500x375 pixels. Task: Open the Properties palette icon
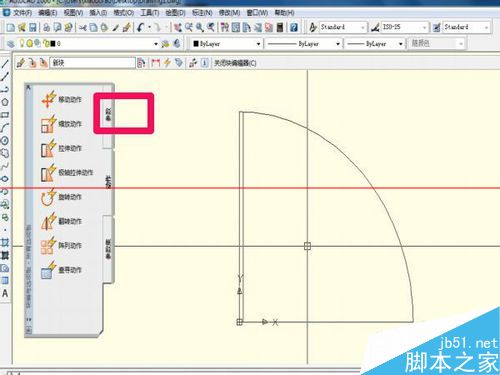tap(225, 27)
